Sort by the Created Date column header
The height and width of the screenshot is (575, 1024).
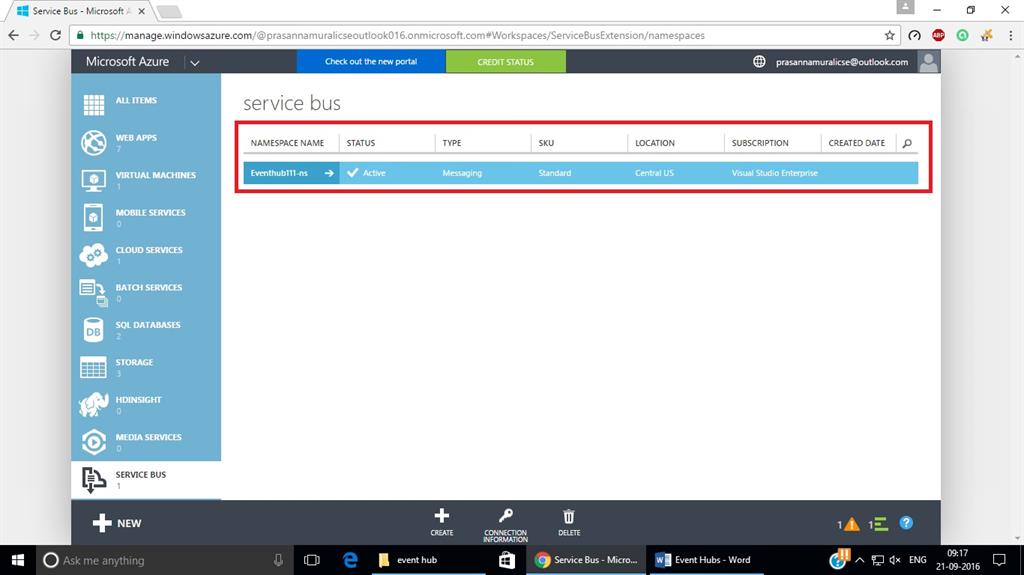(857, 143)
